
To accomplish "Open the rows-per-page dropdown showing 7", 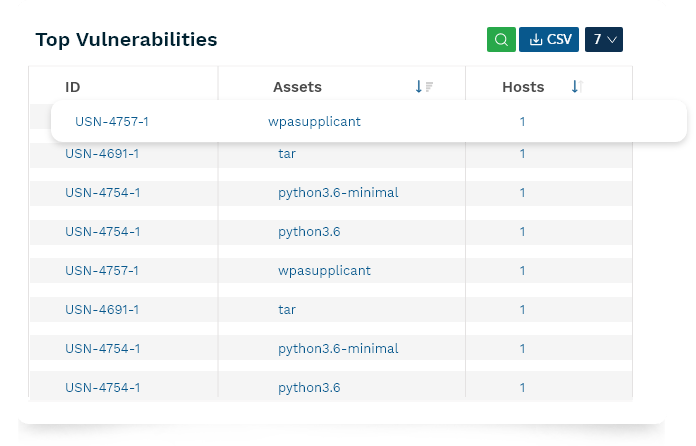I will [x=604, y=40].
